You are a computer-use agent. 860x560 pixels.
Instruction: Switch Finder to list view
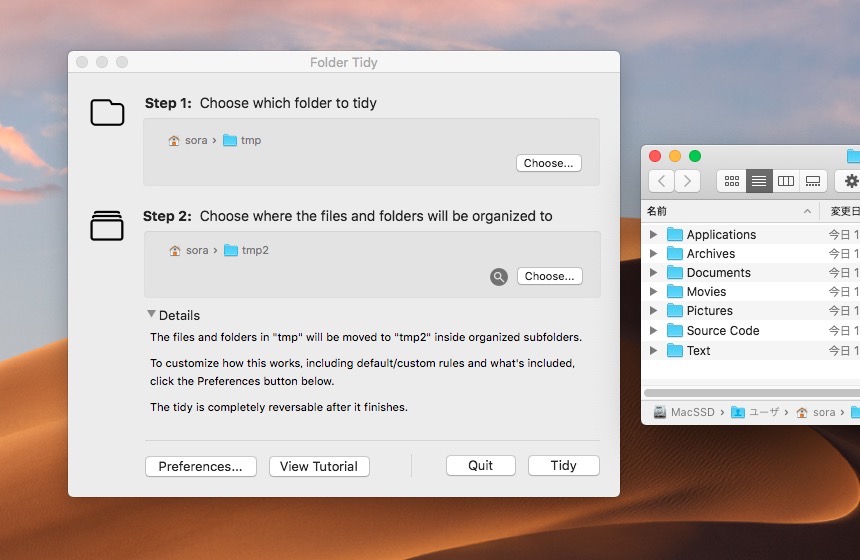pos(759,181)
